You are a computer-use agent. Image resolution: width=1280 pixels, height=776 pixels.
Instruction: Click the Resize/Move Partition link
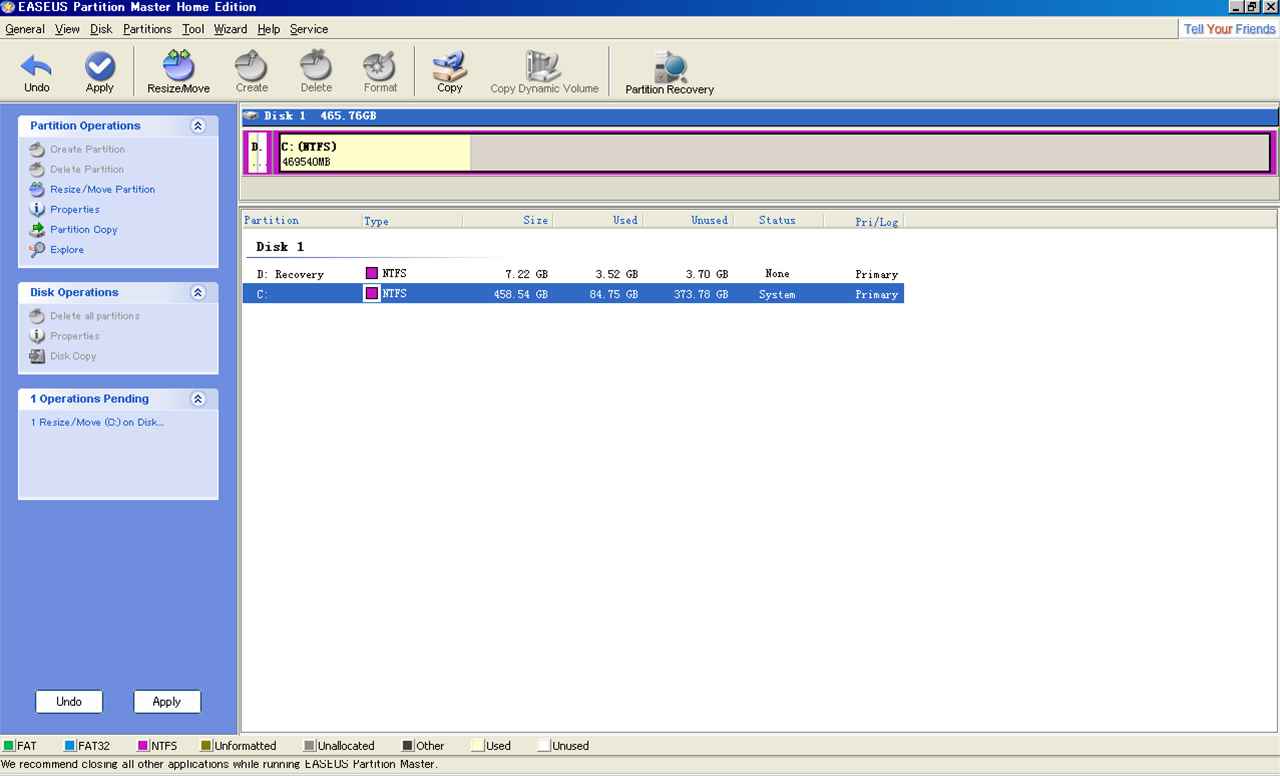pos(103,189)
